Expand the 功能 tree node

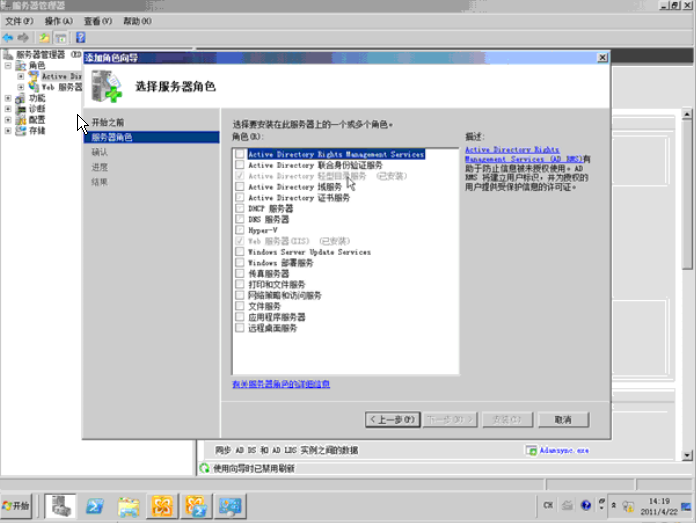[8, 98]
